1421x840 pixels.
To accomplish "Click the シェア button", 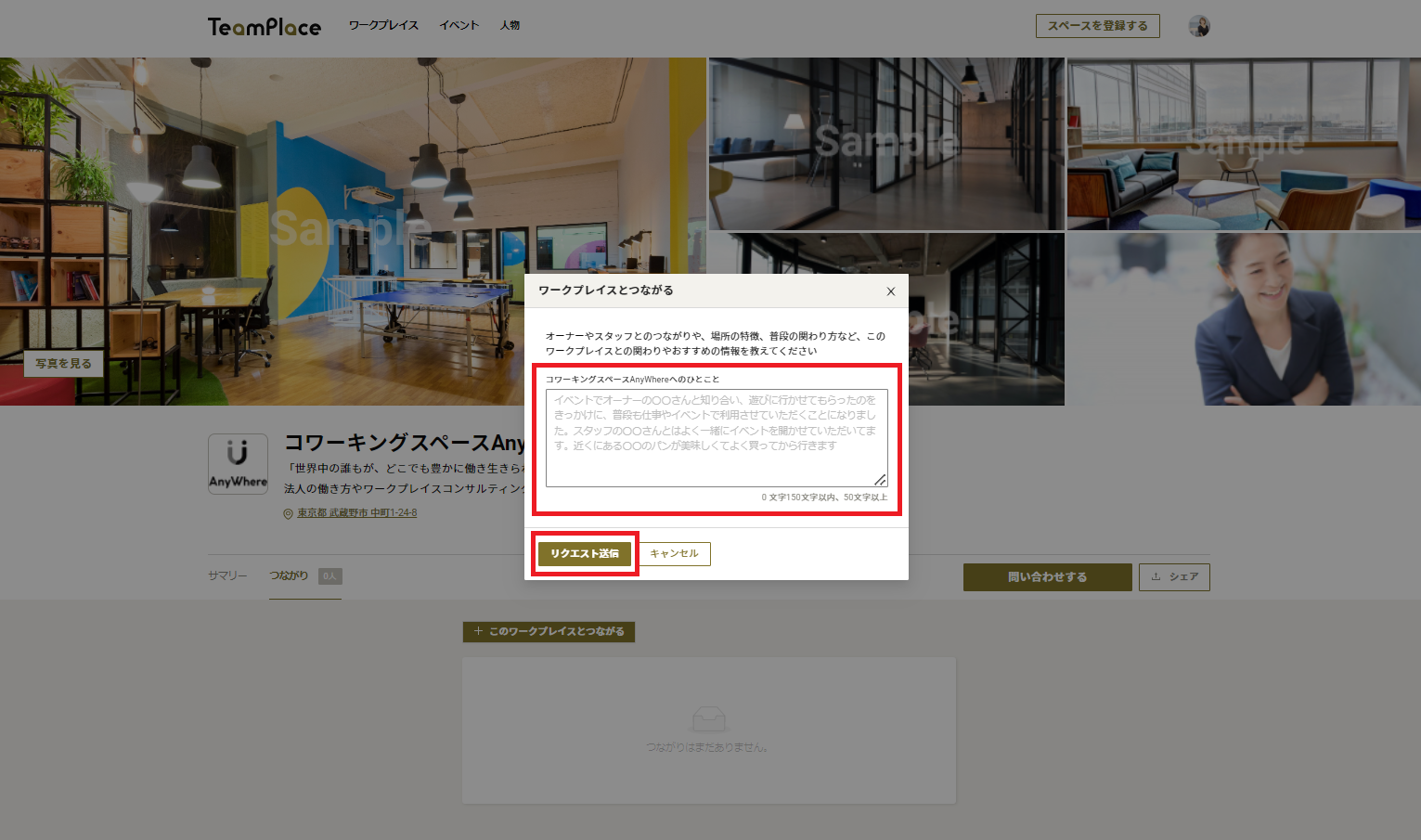I will click(1174, 577).
